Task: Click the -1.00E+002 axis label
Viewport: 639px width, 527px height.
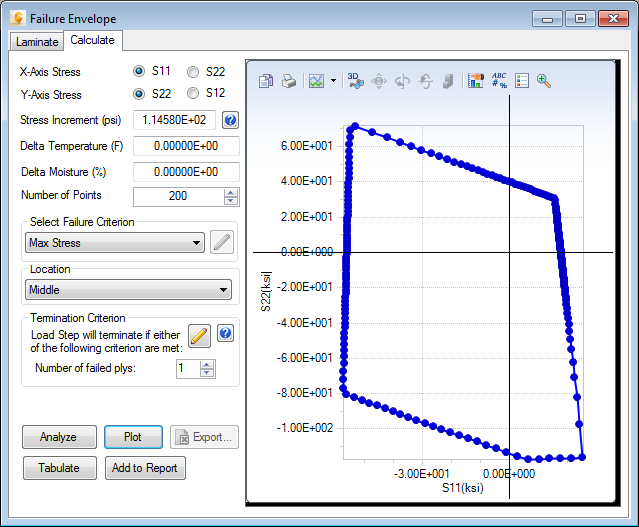Action: (x=305, y=428)
